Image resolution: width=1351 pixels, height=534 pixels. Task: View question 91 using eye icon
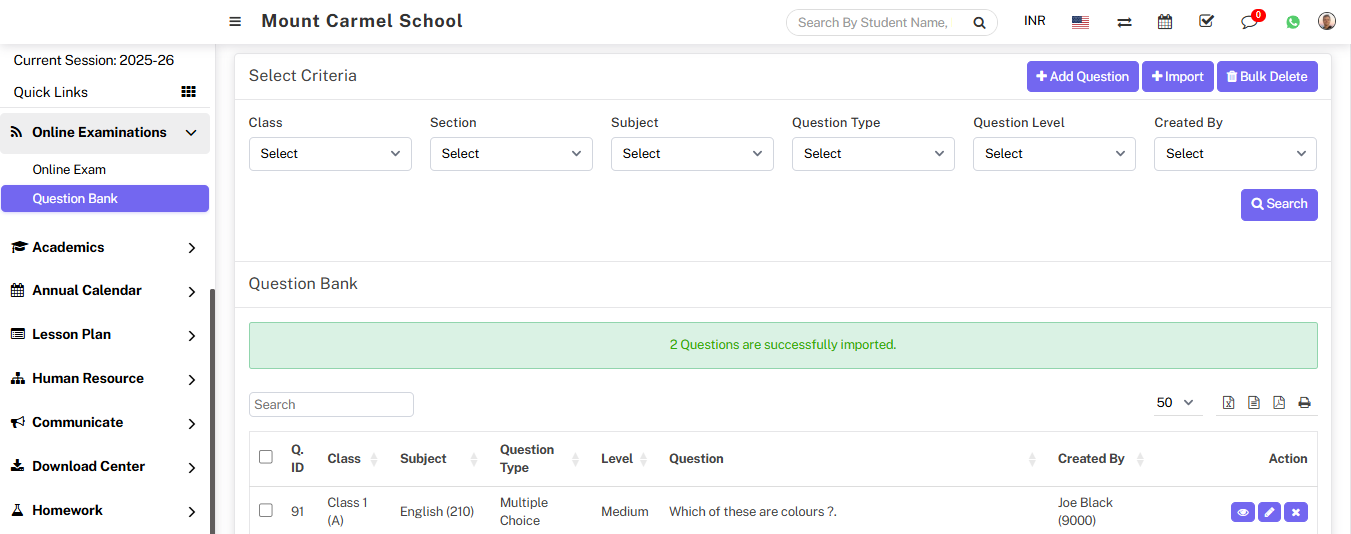pos(1243,512)
